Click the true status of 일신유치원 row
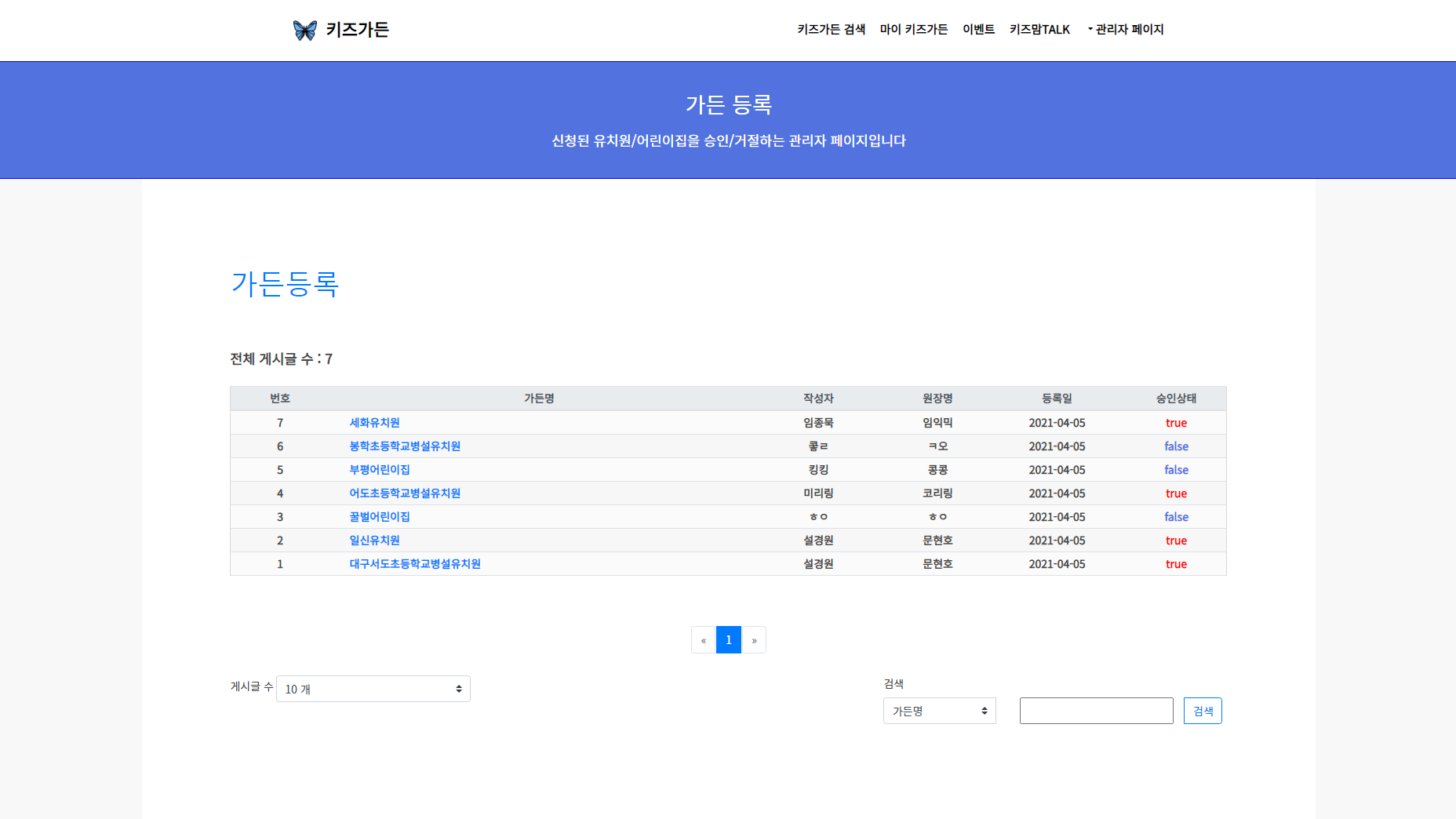This screenshot has width=1456, height=819. (1176, 541)
